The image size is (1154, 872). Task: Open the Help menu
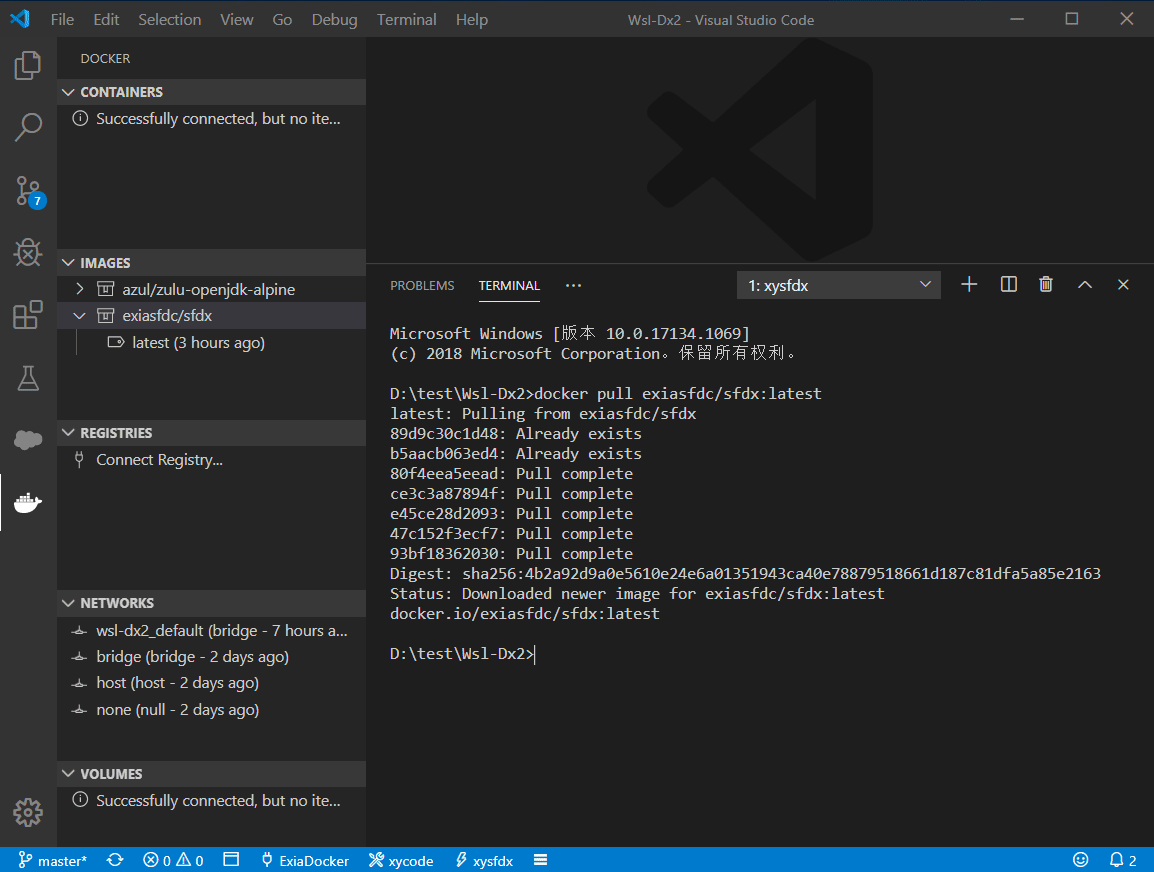click(x=472, y=19)
